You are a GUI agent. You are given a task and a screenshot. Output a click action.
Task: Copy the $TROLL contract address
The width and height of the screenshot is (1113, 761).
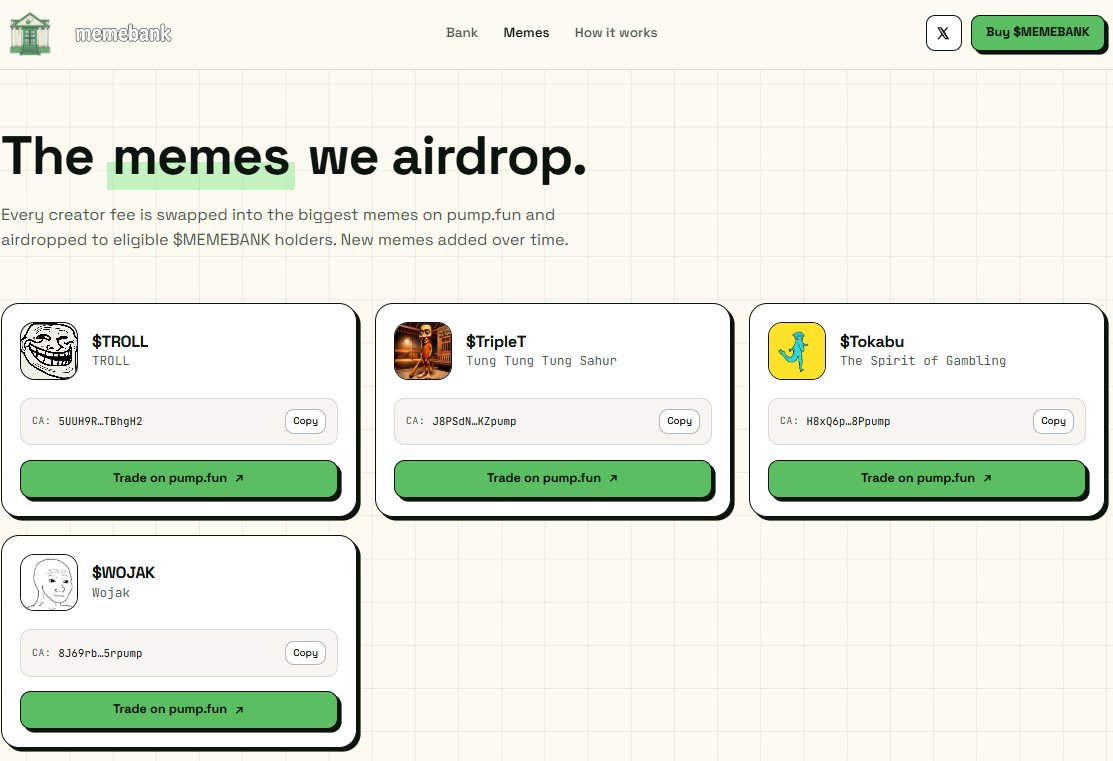(x=305, y=421)
